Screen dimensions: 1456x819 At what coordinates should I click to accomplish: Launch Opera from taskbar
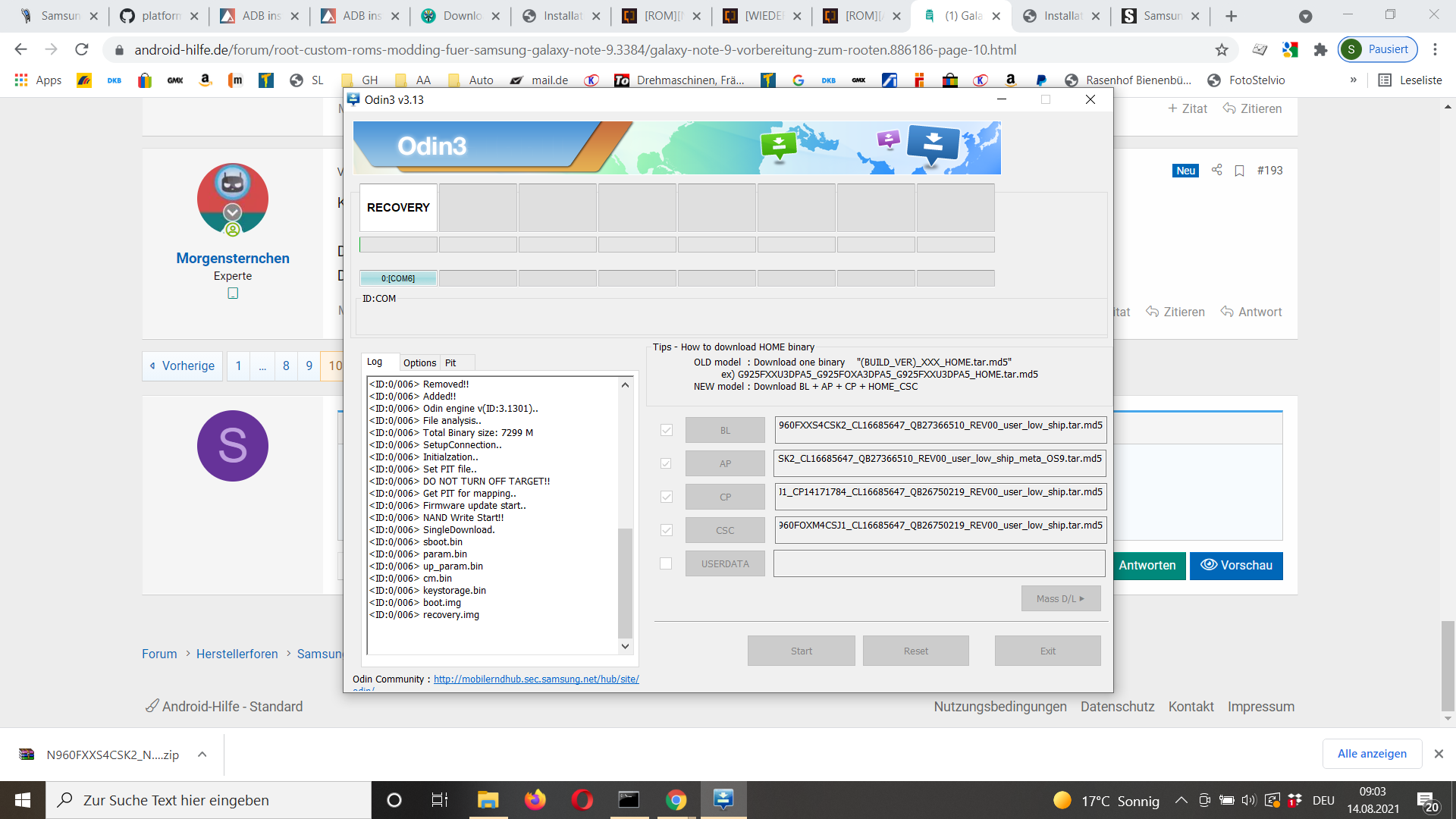pos(582,800)
